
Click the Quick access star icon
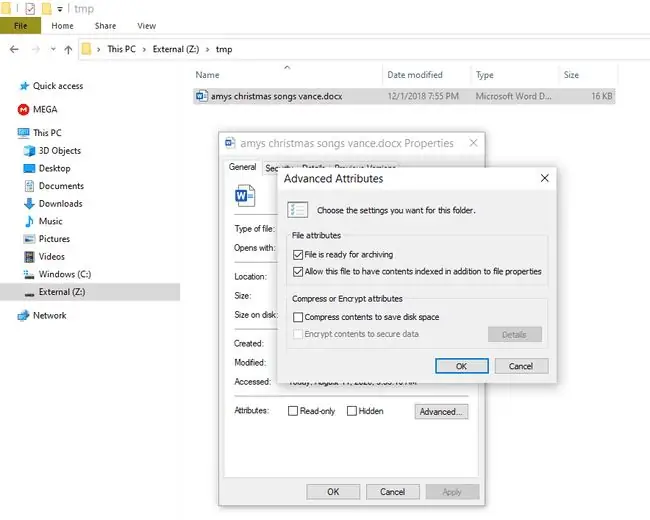pos(24,86)
